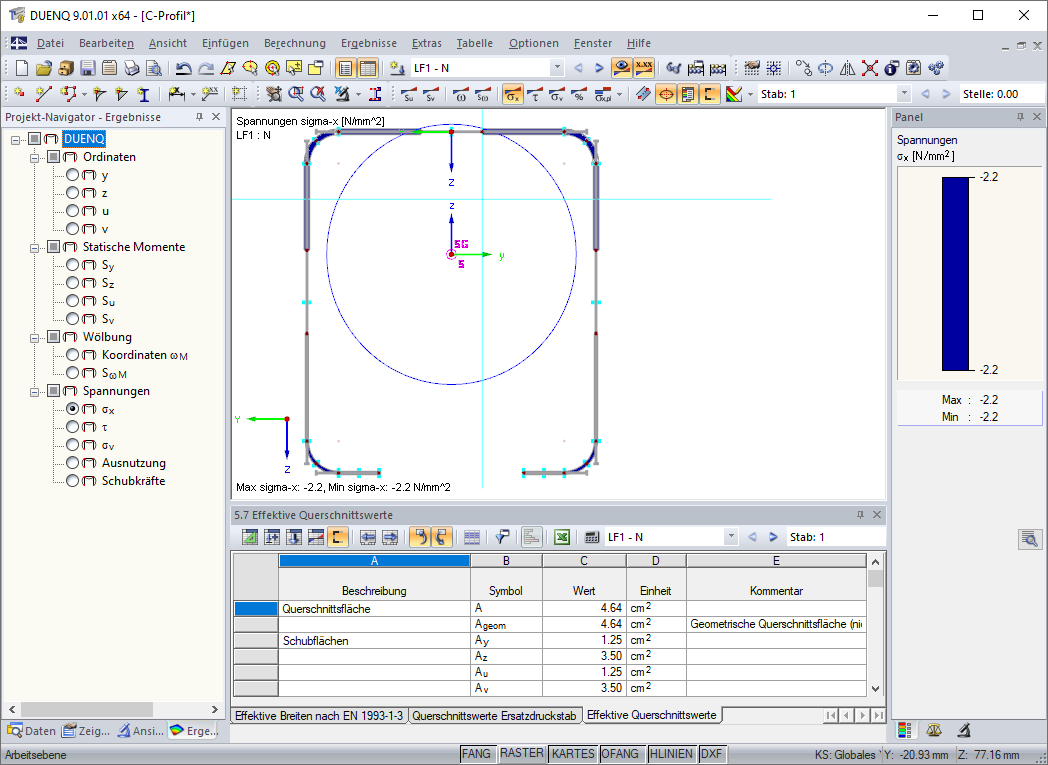Open the new document icon

click(21, 68)
